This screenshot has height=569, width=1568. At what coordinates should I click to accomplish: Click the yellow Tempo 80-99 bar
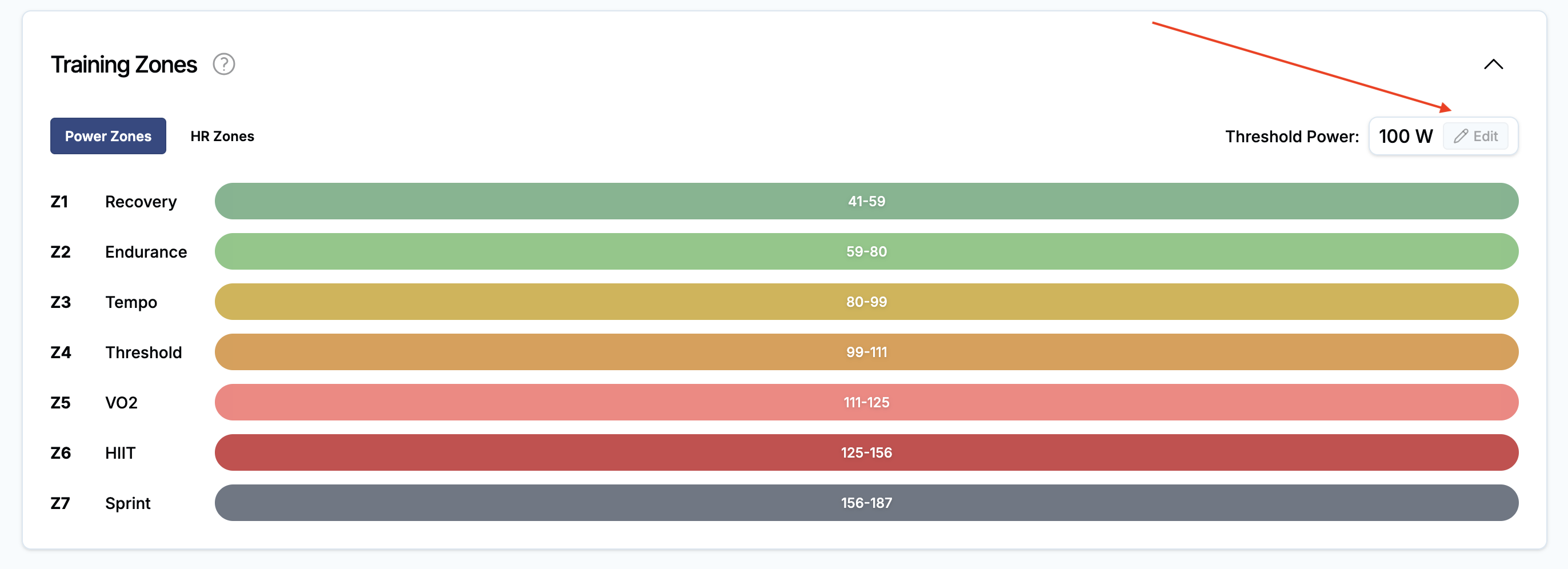pyautogui.click(x=866, y=302)
